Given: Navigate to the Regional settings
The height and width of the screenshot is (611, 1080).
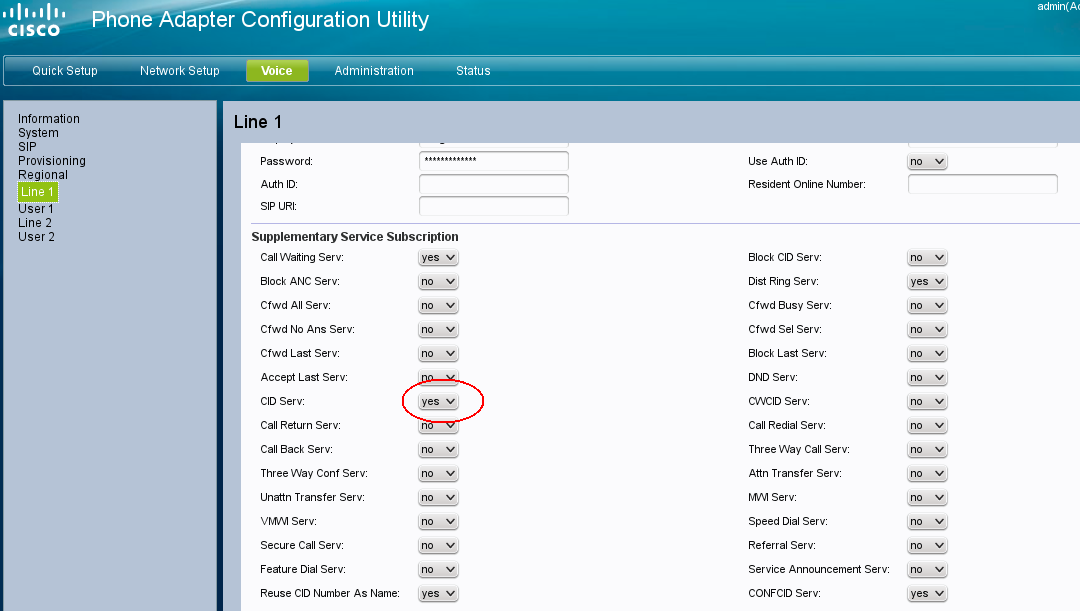Looking at the screenshot, I should [x=43, y=175].
